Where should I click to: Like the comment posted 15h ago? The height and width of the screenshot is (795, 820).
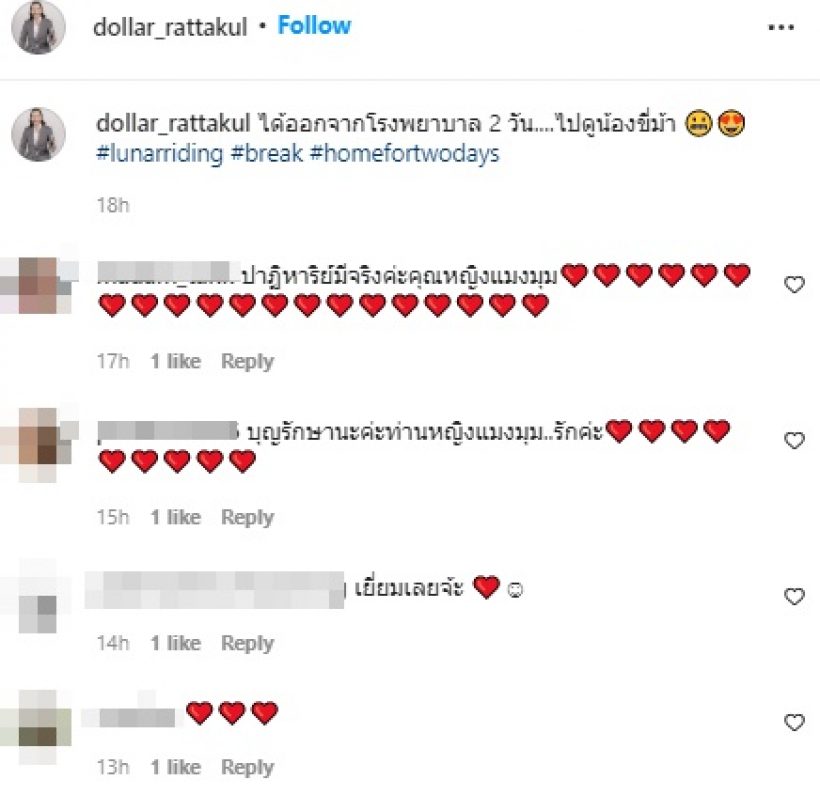click(x=794, y=440)
